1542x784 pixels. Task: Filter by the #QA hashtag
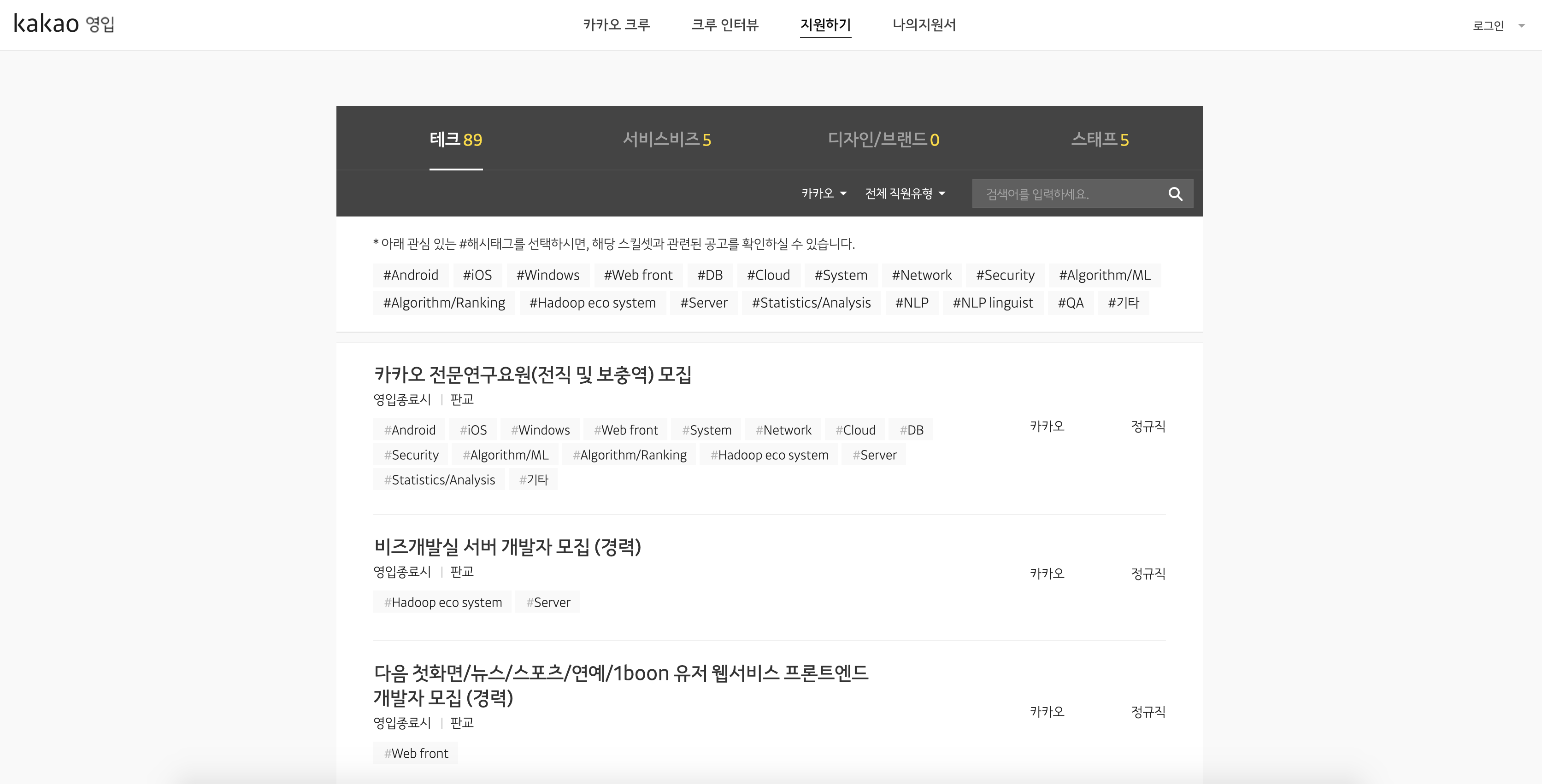click(1070, 303)
